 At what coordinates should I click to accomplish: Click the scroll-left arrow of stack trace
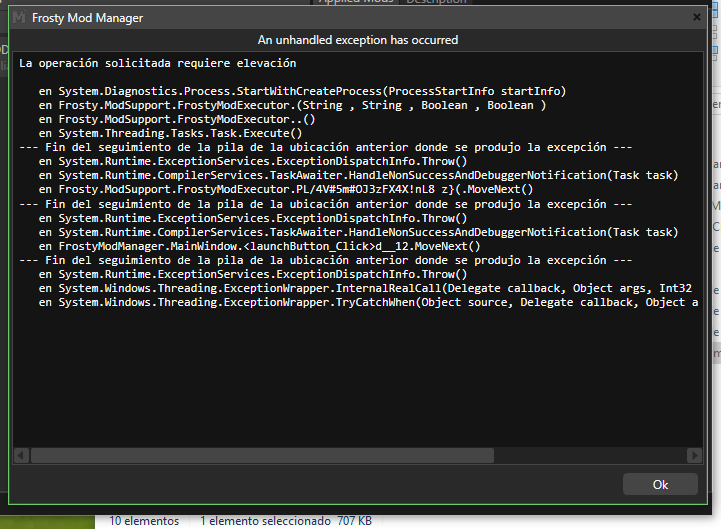[21, 455]
